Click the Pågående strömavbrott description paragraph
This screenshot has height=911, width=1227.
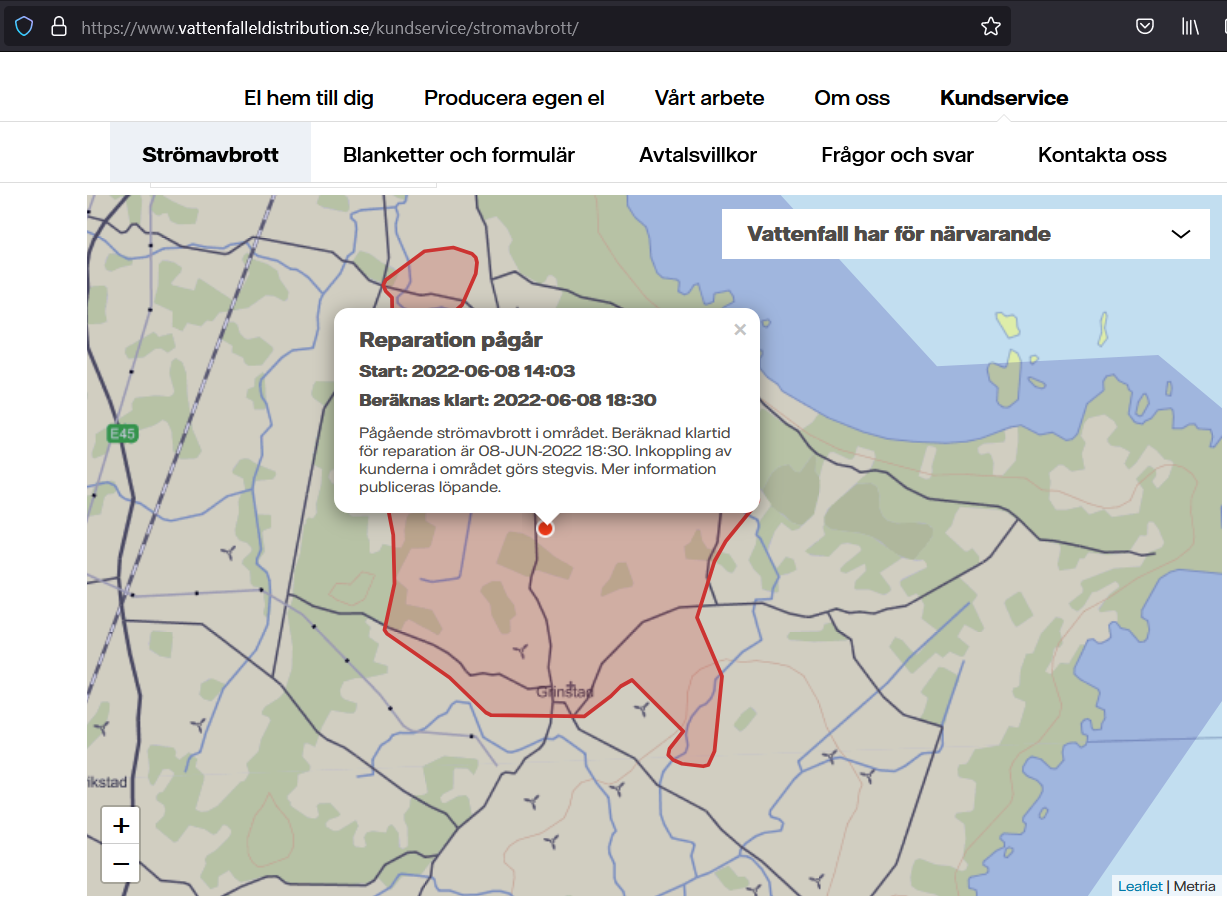click(545, 460)
